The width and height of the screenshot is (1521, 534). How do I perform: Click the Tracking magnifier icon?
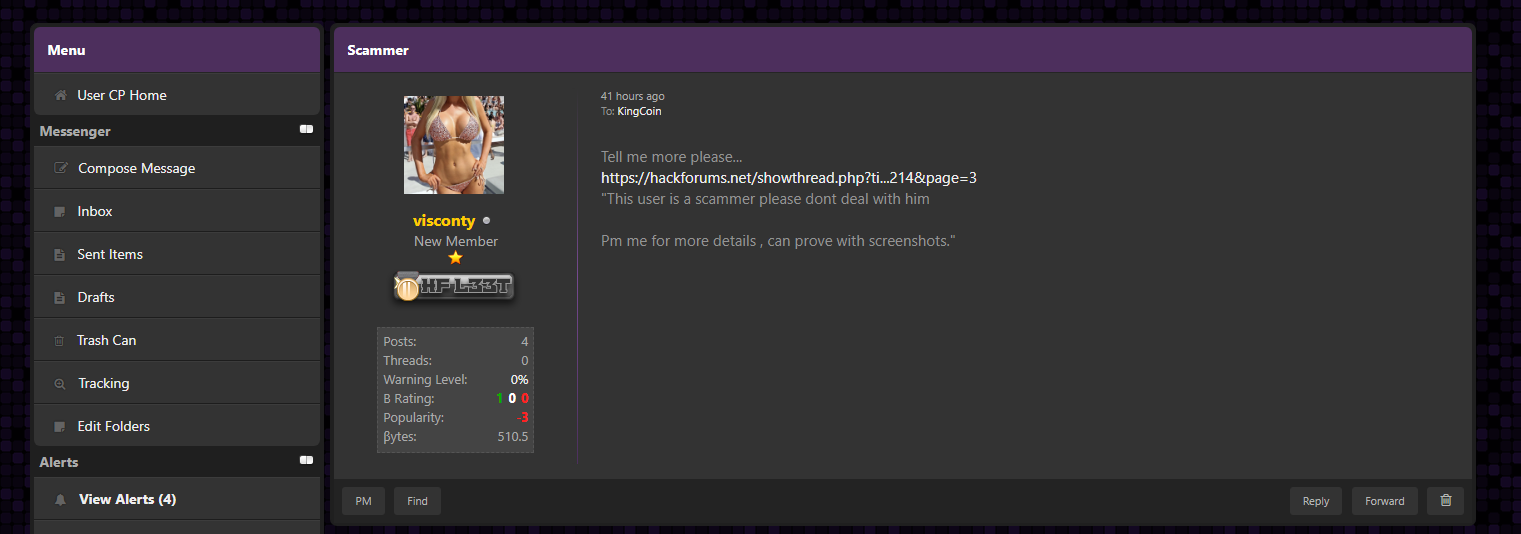click(60, 384)
